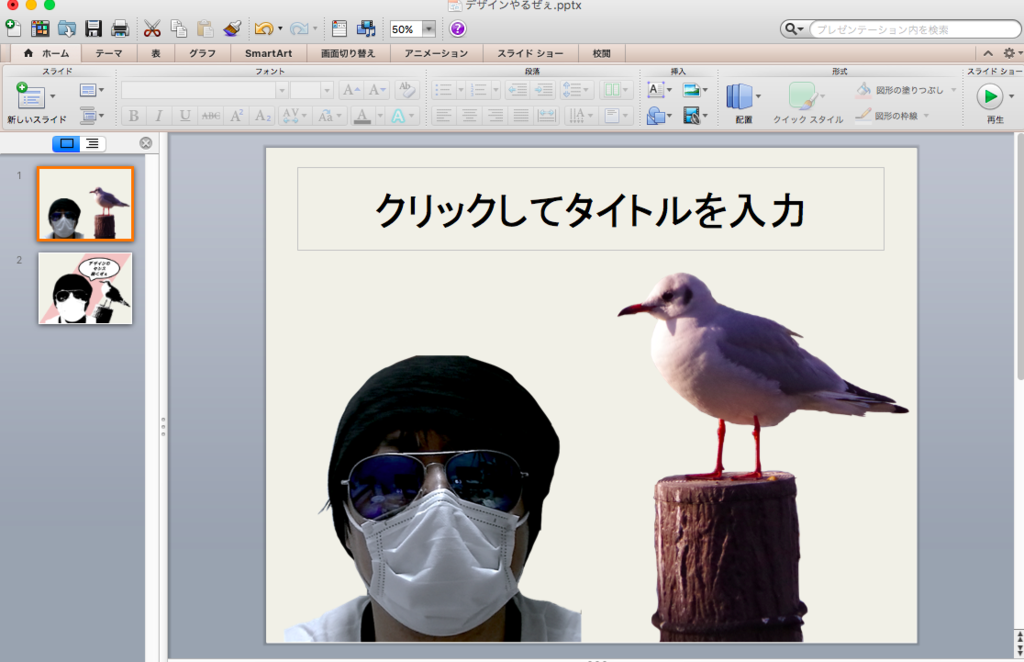Switch to the Review (校閲) tab
The height and width of the screenshot is (662, 1024).
pyautogui.click(x=601, y=54)
